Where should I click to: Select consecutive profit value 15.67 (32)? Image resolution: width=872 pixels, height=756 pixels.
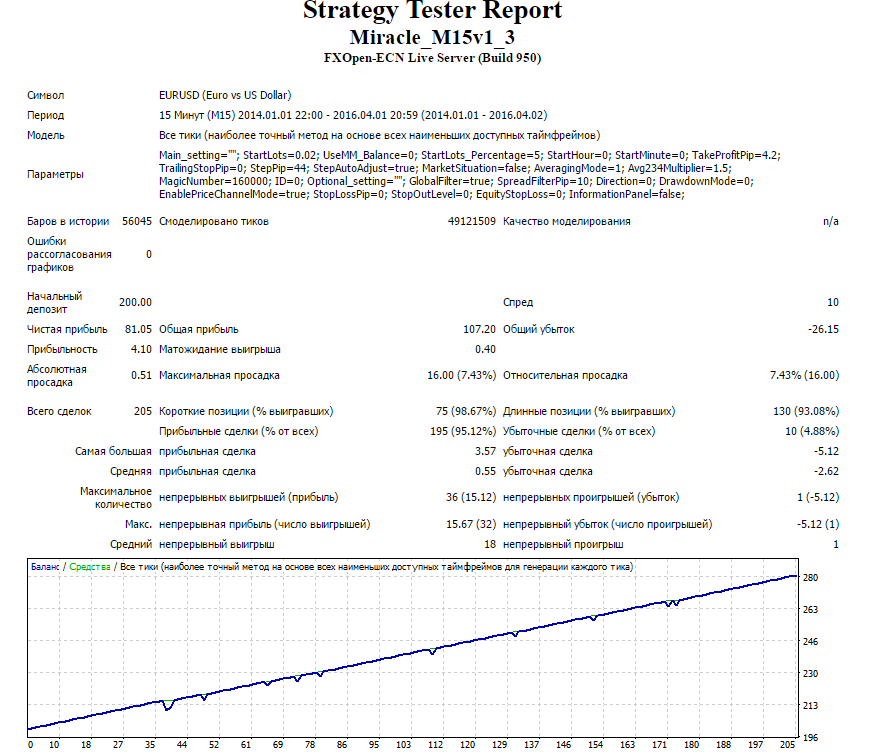[471, 525]
